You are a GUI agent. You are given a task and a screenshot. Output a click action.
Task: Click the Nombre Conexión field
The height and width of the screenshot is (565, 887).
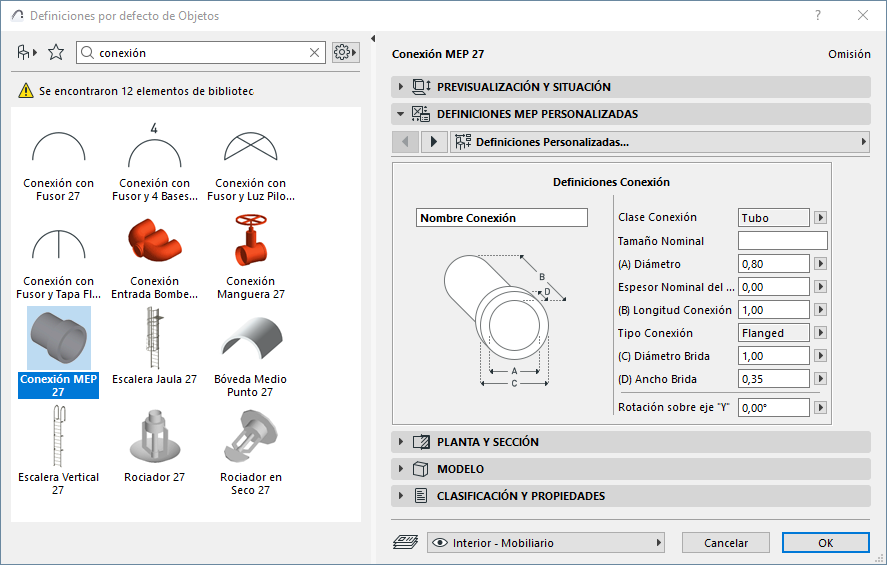point(502,218)
